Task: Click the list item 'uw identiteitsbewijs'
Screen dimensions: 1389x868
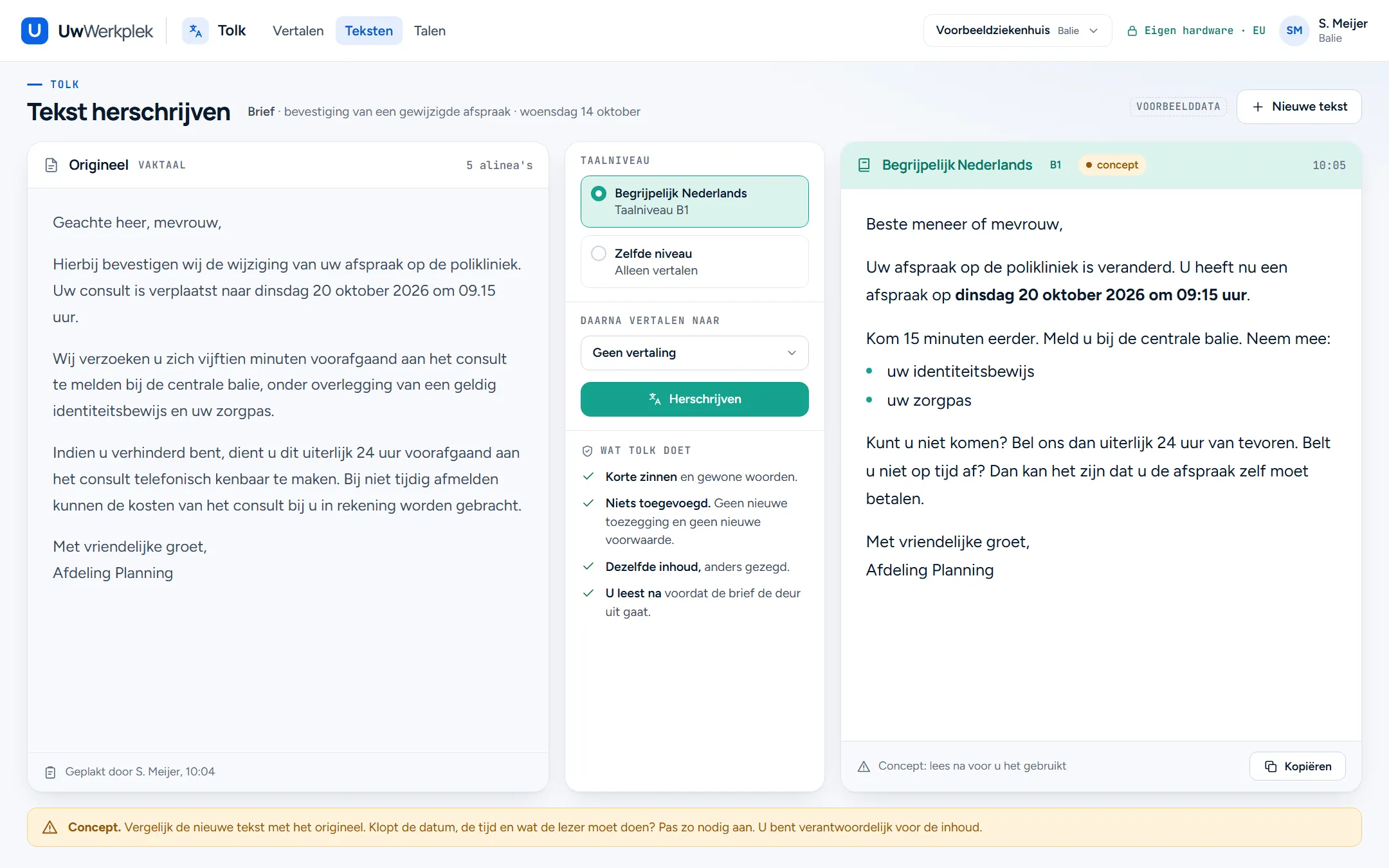Action: click(960, 372)
